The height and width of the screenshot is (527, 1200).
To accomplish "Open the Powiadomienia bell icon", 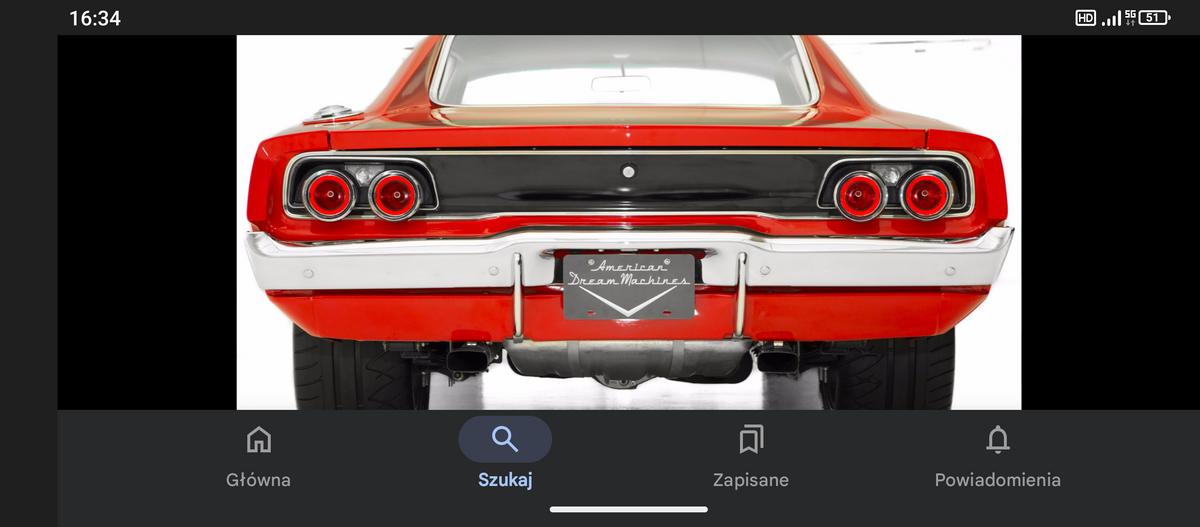I will click(998, 439).
